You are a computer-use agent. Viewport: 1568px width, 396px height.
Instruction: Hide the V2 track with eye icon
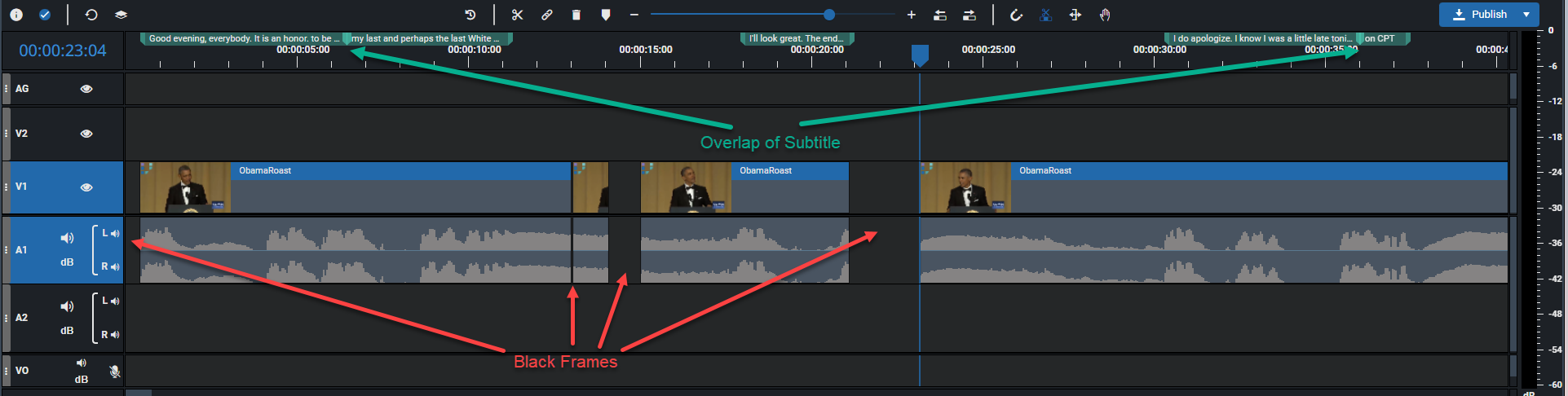[86, 134]
